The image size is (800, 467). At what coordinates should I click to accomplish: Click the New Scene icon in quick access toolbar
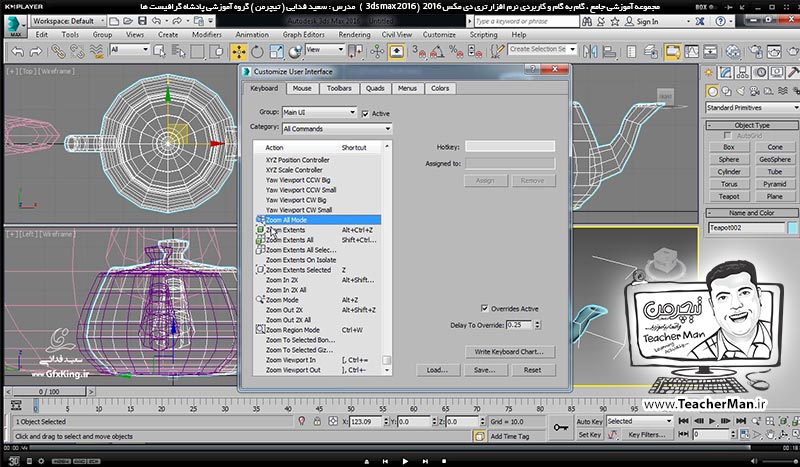pos(114,21)
